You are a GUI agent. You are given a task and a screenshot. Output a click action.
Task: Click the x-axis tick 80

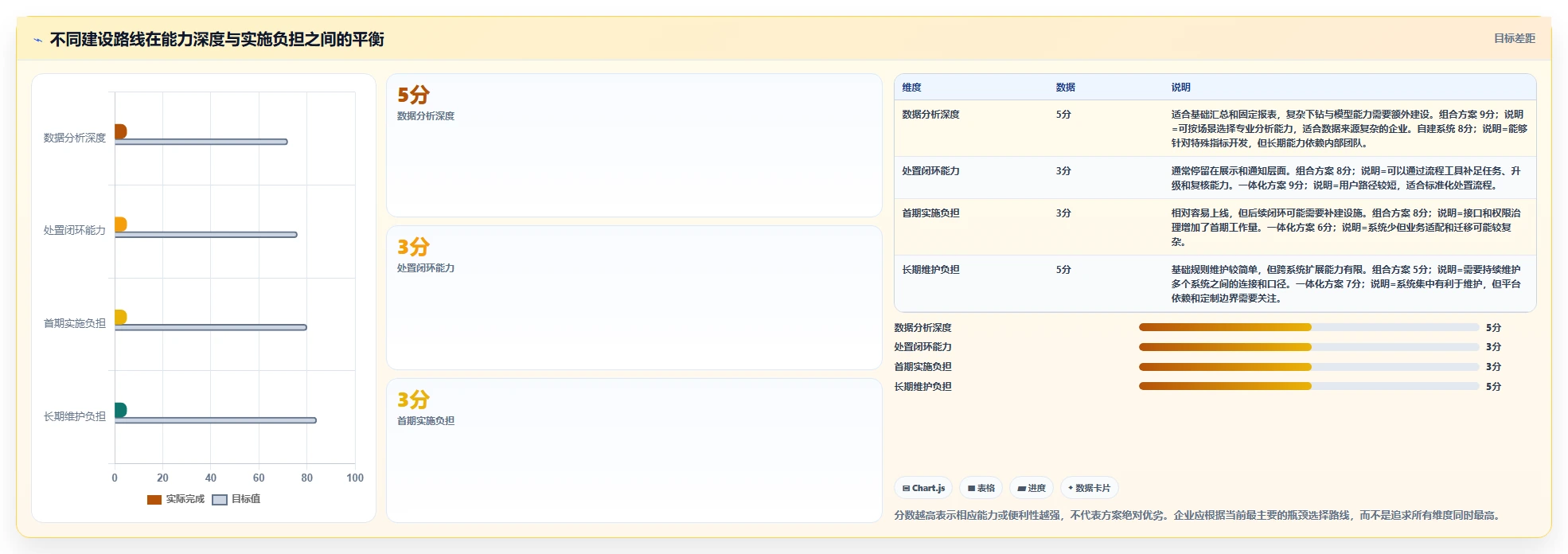click(306, 478)
